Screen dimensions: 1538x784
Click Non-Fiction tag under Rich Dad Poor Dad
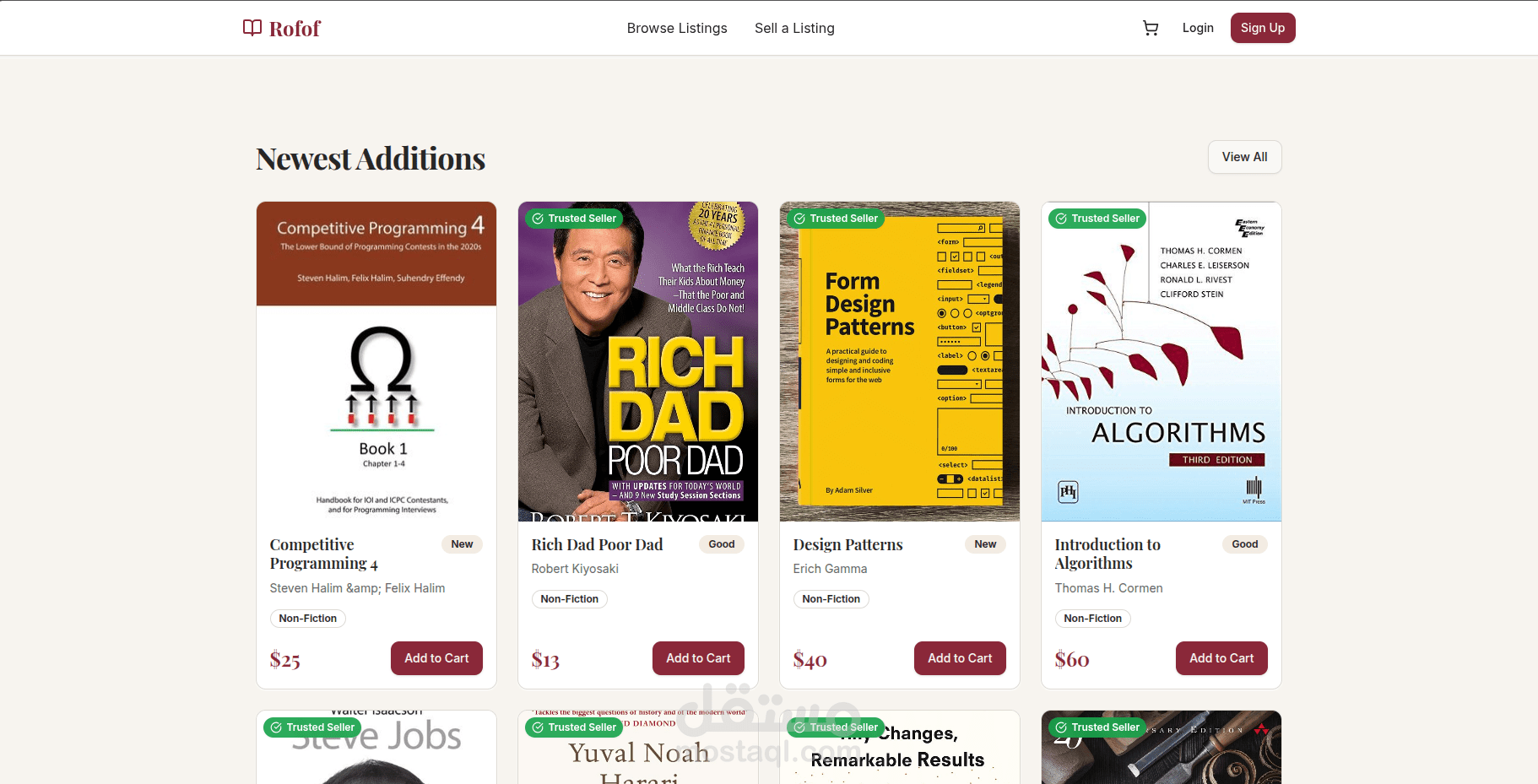[x=570, y=599]
